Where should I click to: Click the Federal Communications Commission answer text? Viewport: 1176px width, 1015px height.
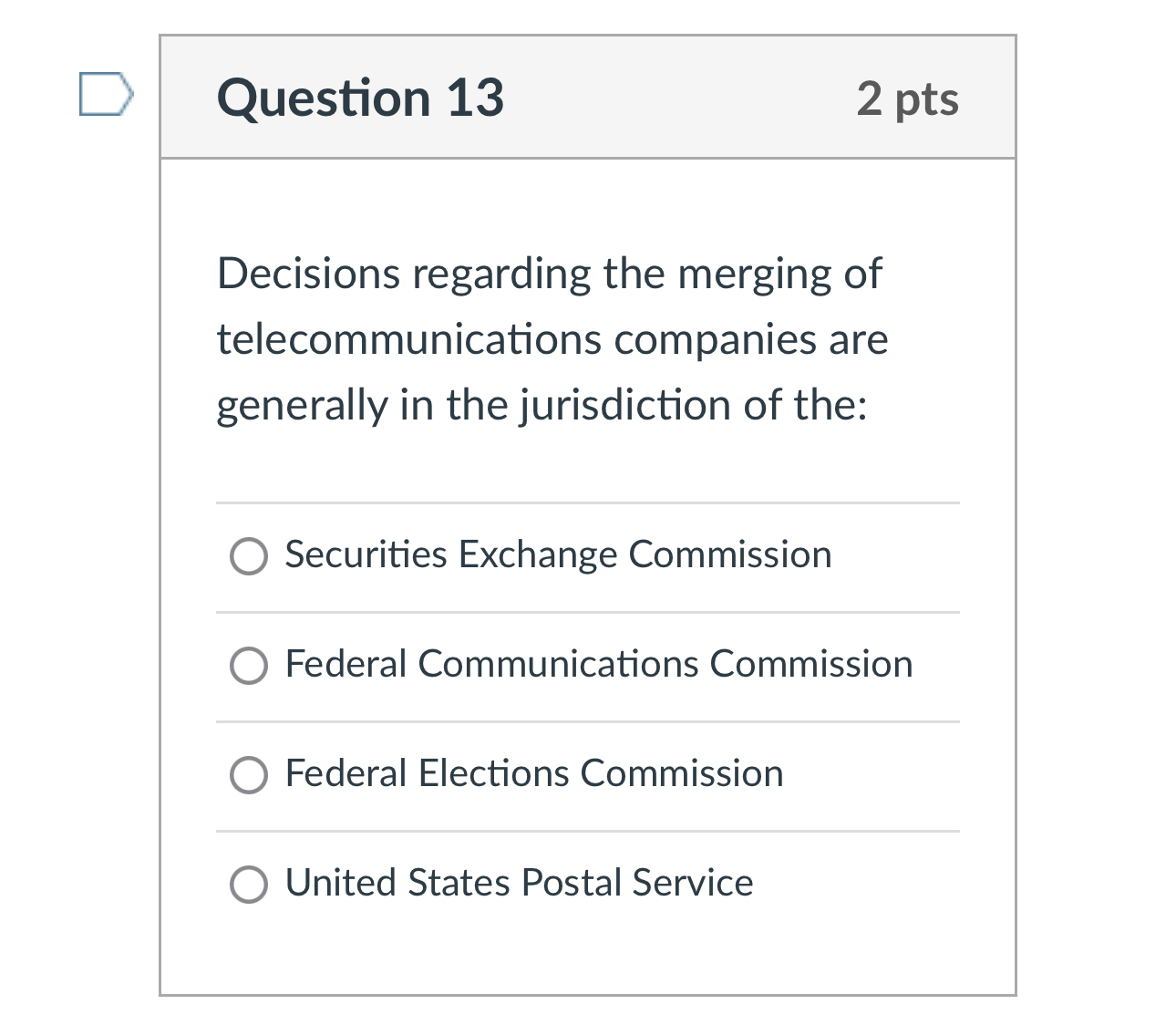click(598, 664)
